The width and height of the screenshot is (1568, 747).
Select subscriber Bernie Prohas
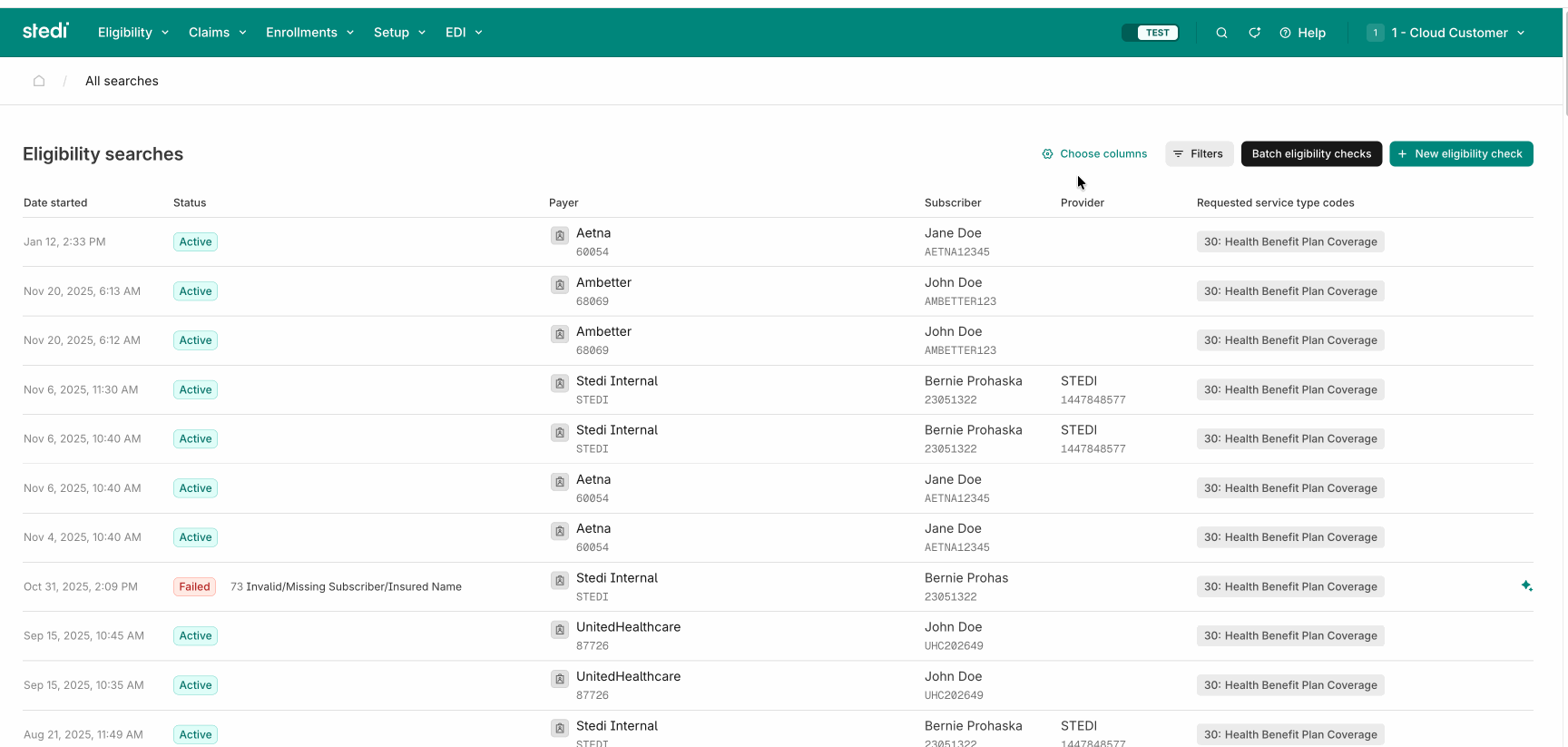[966, 578]
